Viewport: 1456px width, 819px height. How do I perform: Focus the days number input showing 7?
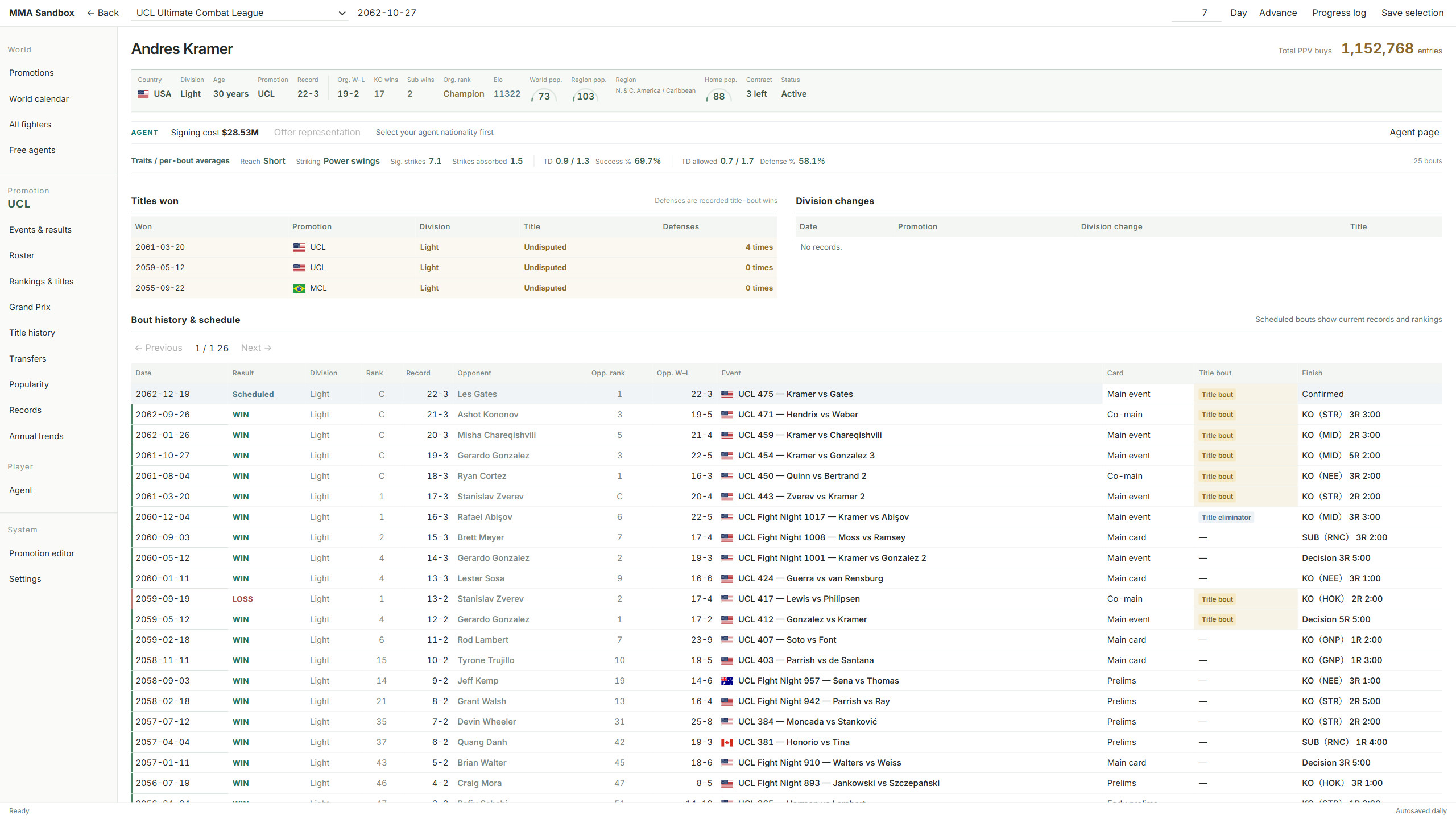pyautogui.click(x=1196, y=13)
